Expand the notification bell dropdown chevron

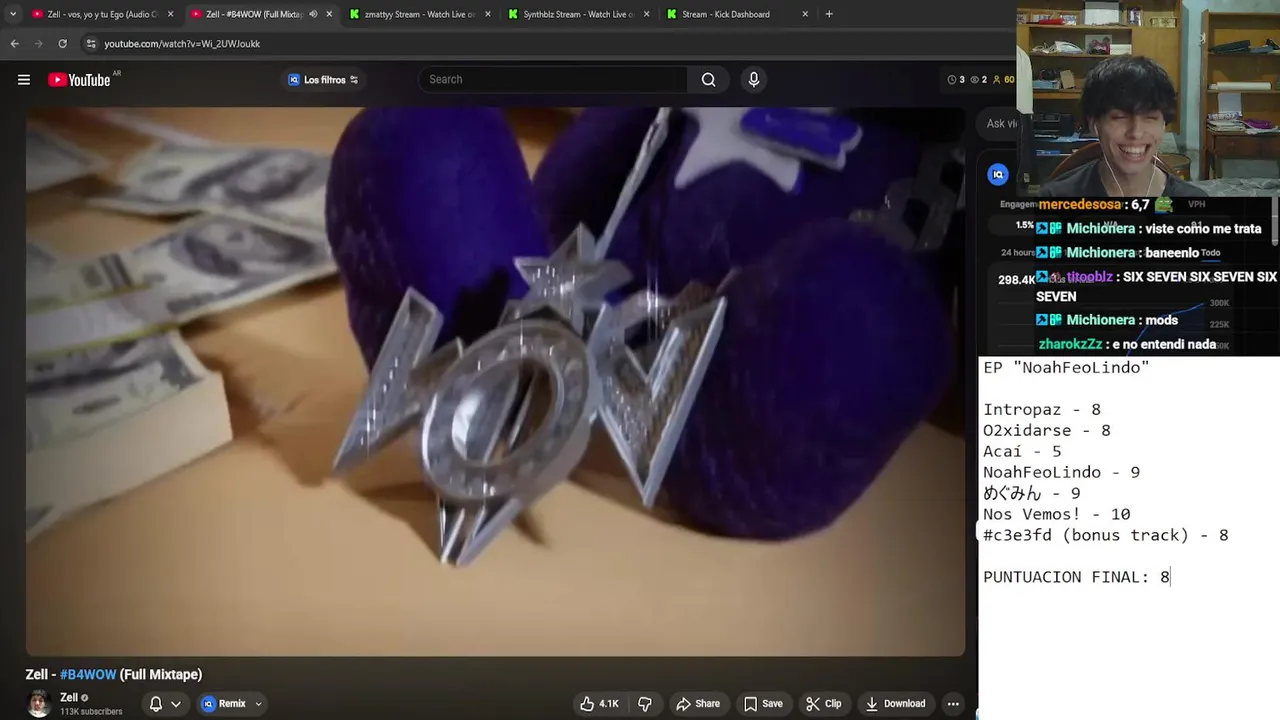point(176,704)
